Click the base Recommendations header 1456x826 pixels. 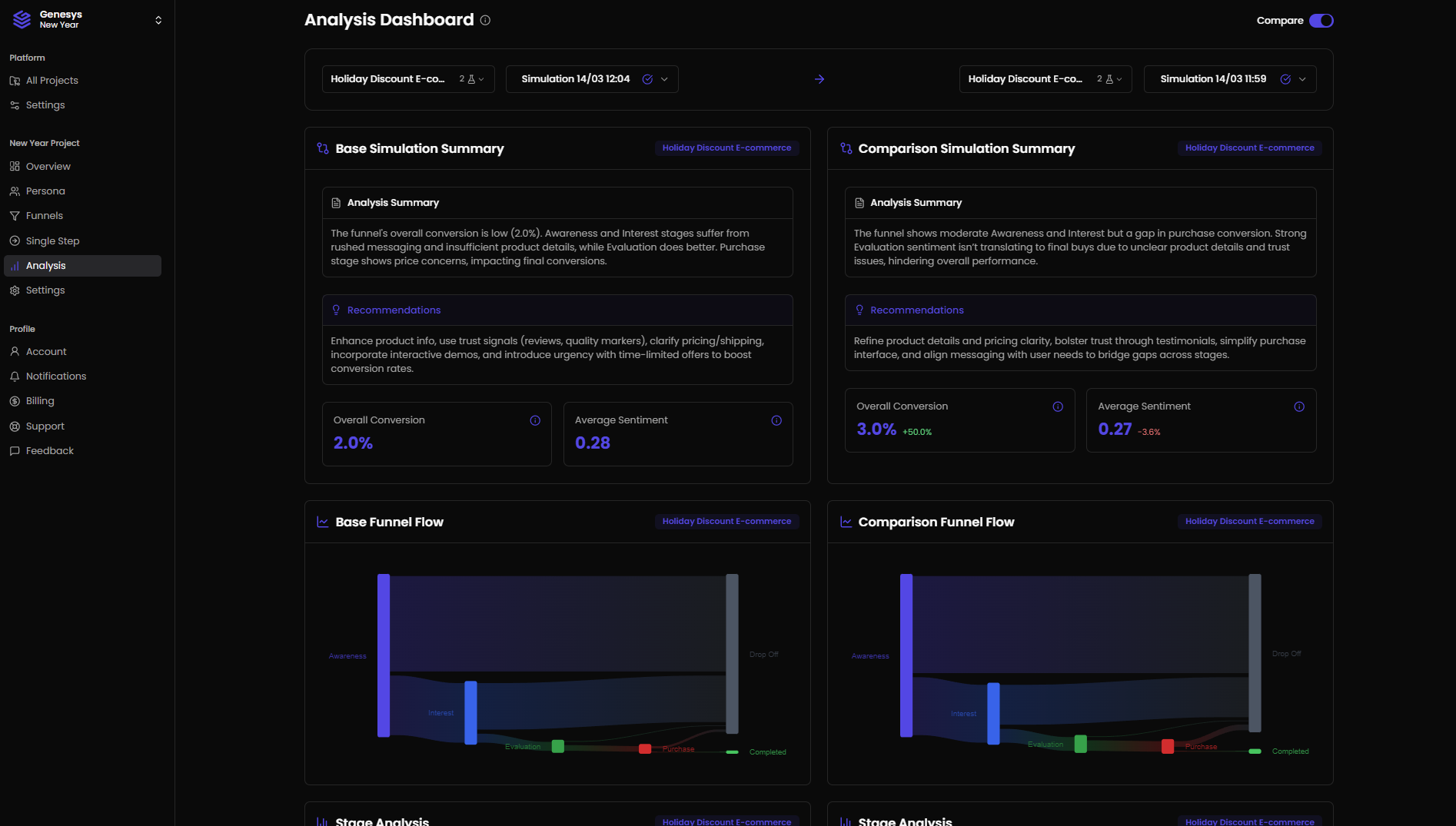tap(557, 310)
